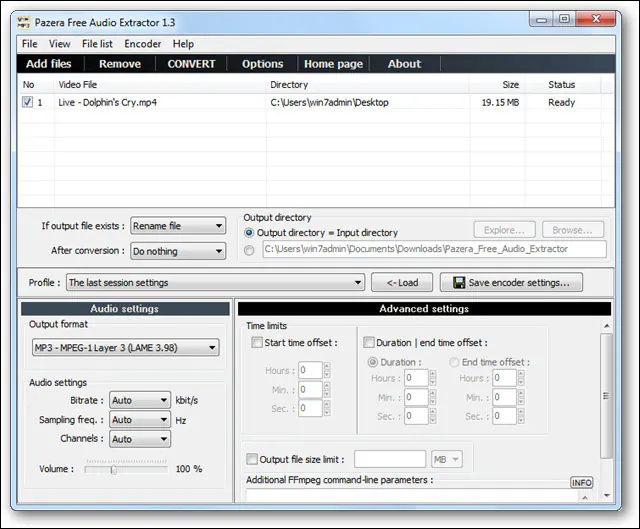Viewport: 640px width, 529px height.
Task: Select the End time offset radio button
Action: pyautogui.click(x=454, y=362)
